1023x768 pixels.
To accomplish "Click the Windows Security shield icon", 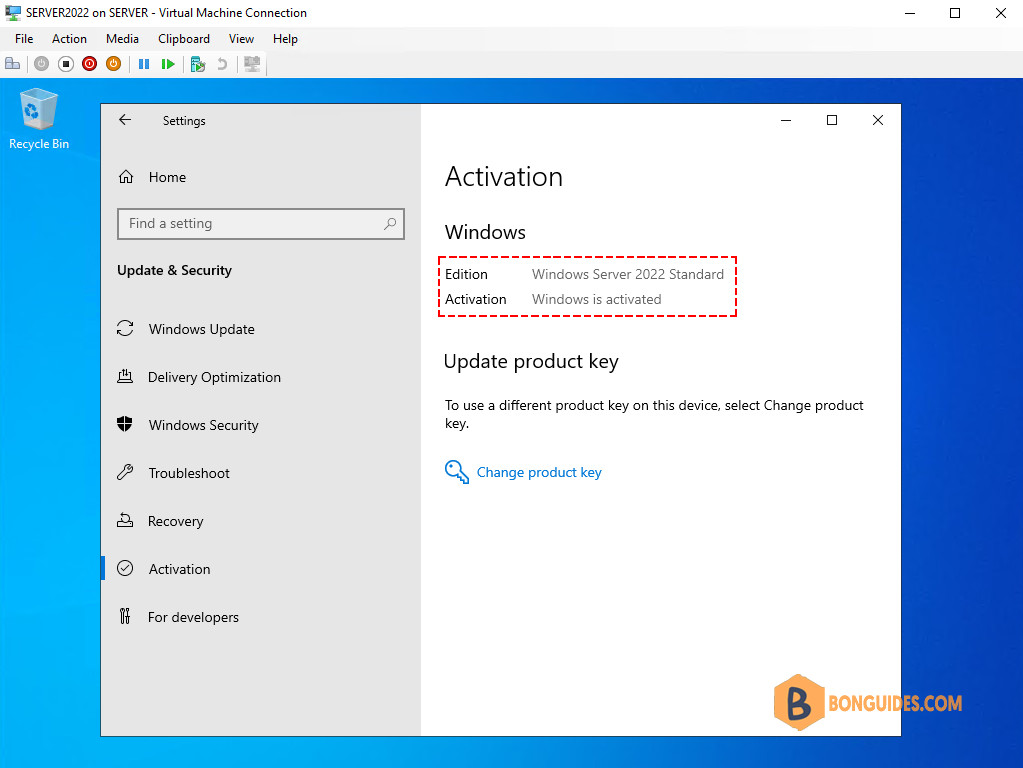I will click(x=125, y=424).
